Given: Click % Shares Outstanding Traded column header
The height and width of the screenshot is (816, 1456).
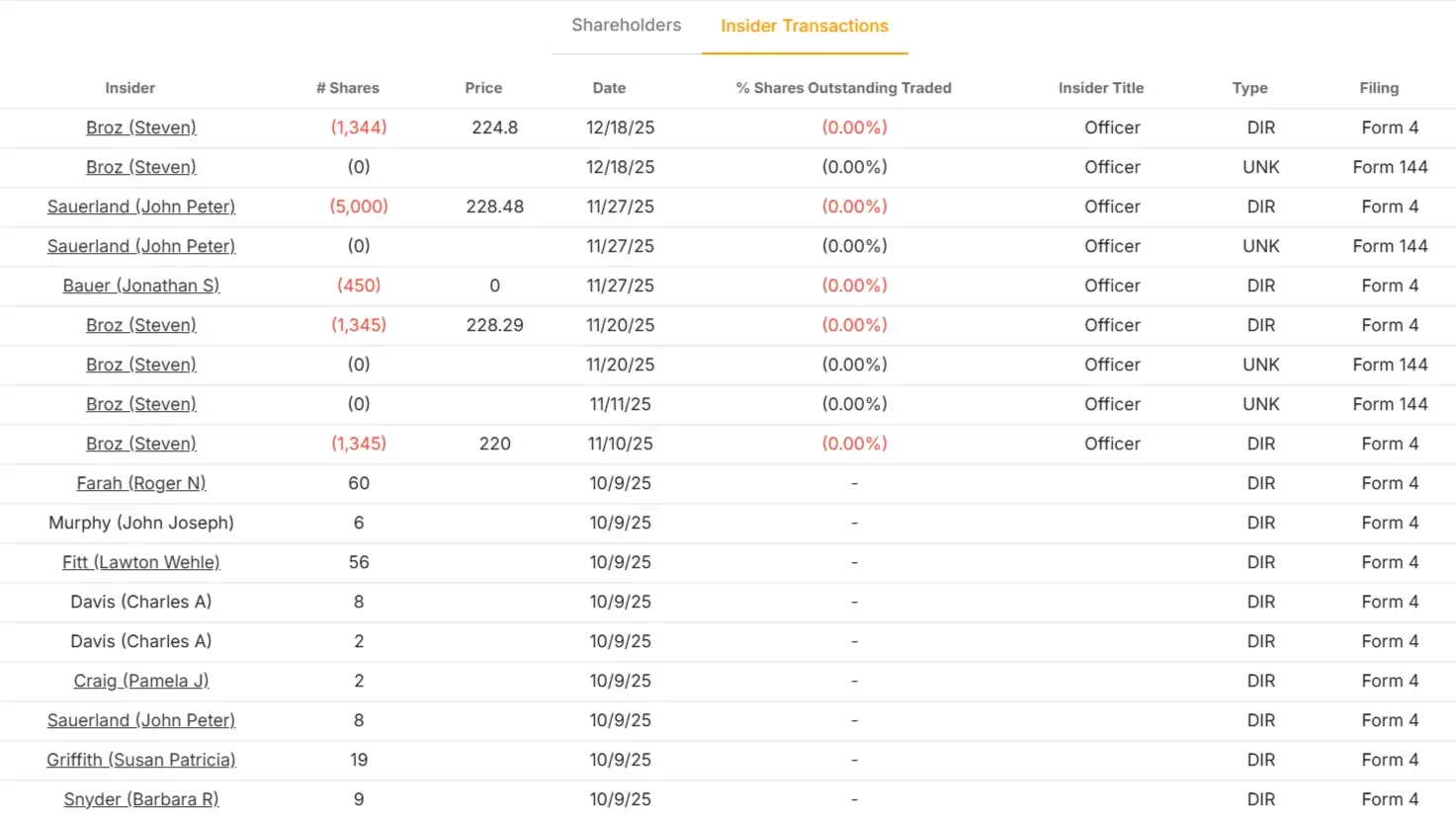Looking at the screenshot, I should point(844,88).
